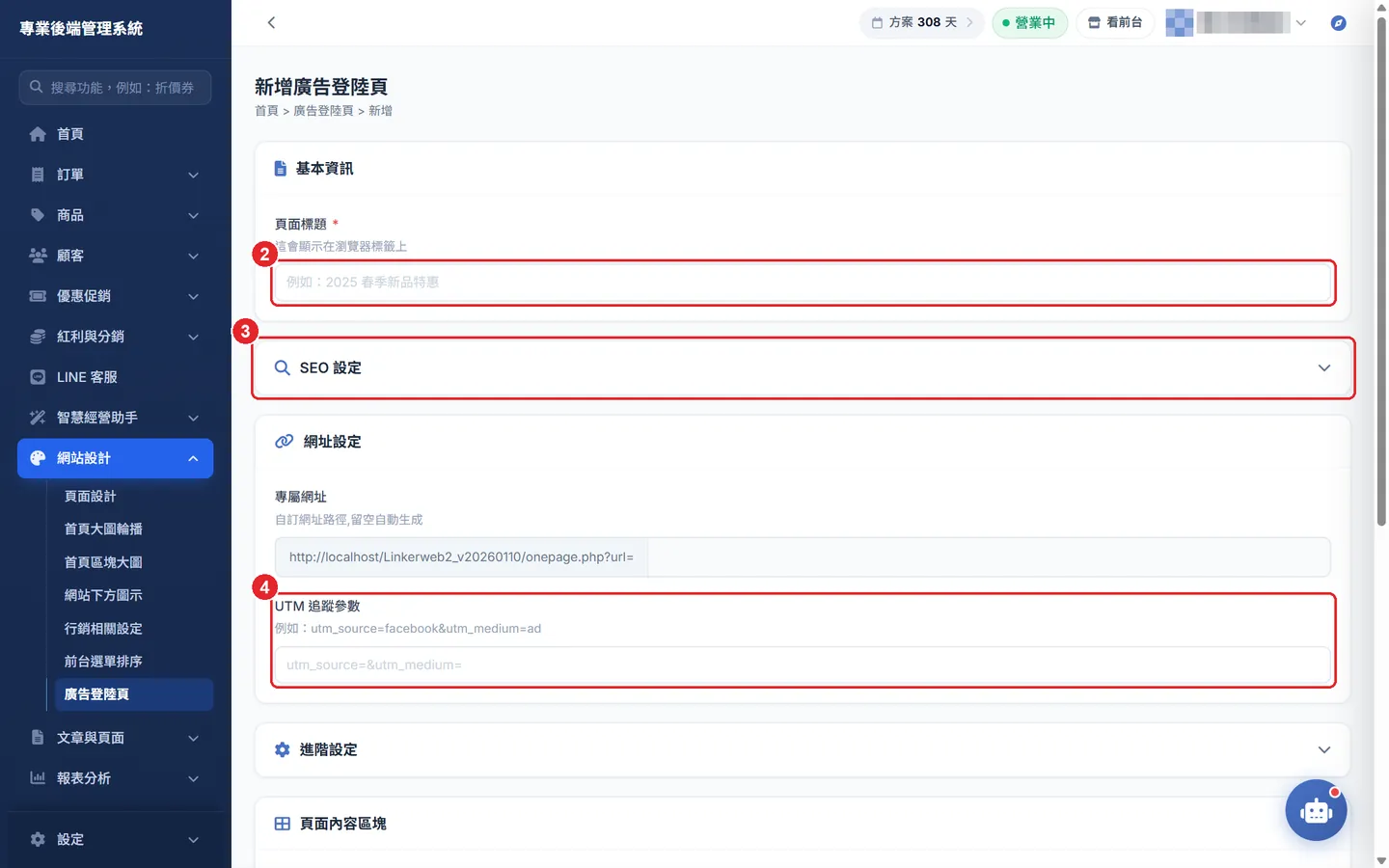Click the 方案 308 天 plan button
This screenshot has height=868, width=1389.
[921, 22]
